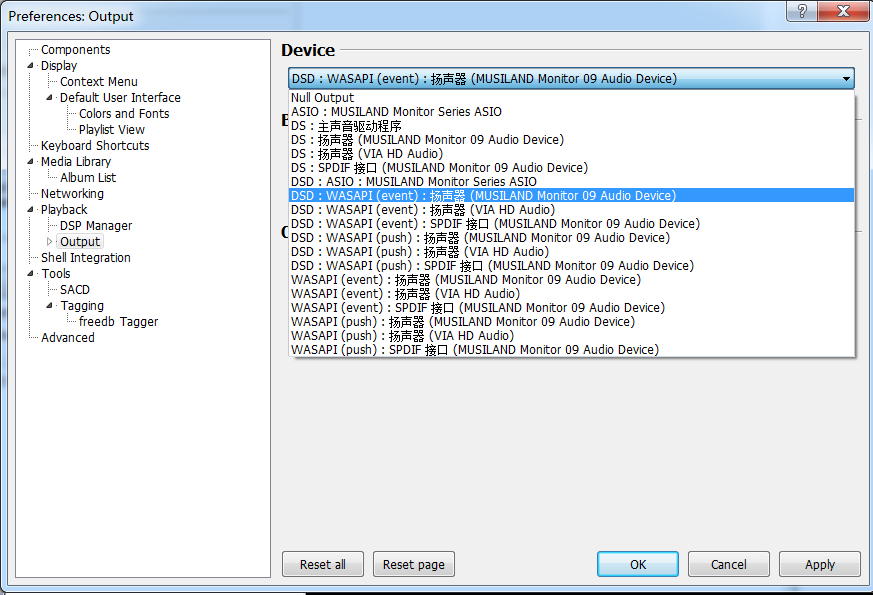The height and width of the screenshot is (595, 873).
Task: Collapse the Tagging tree node
Action: (x=50, y=306)
